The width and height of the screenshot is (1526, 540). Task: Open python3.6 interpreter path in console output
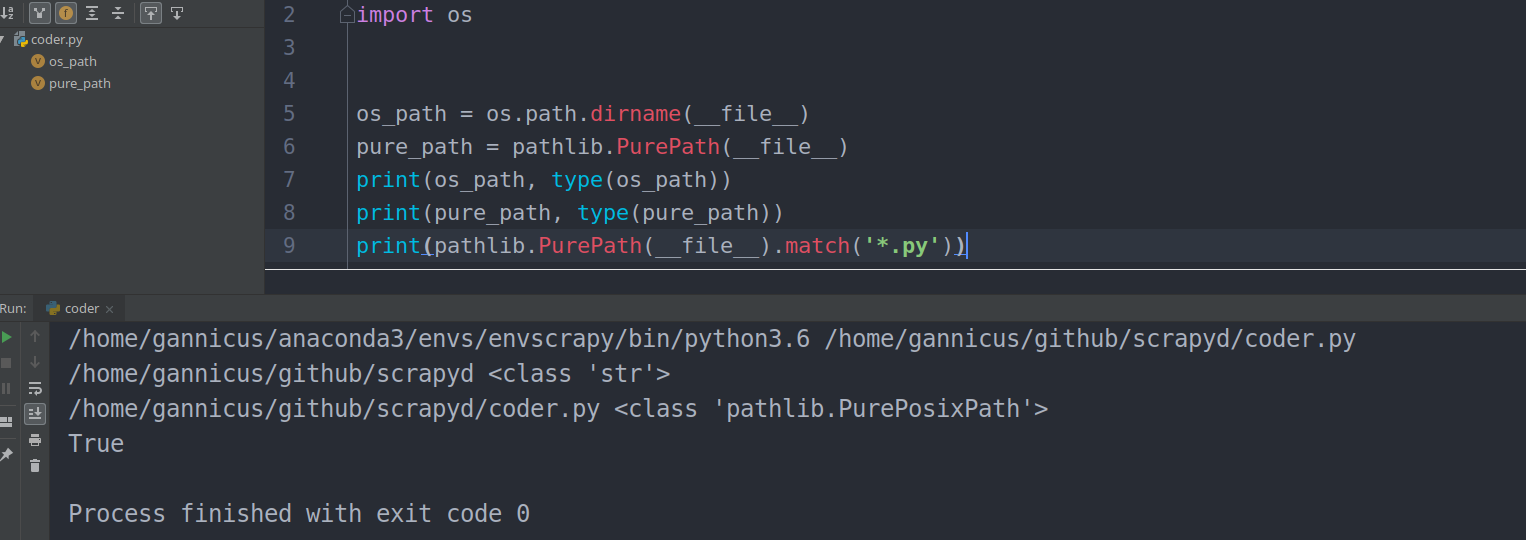(439, 339)
